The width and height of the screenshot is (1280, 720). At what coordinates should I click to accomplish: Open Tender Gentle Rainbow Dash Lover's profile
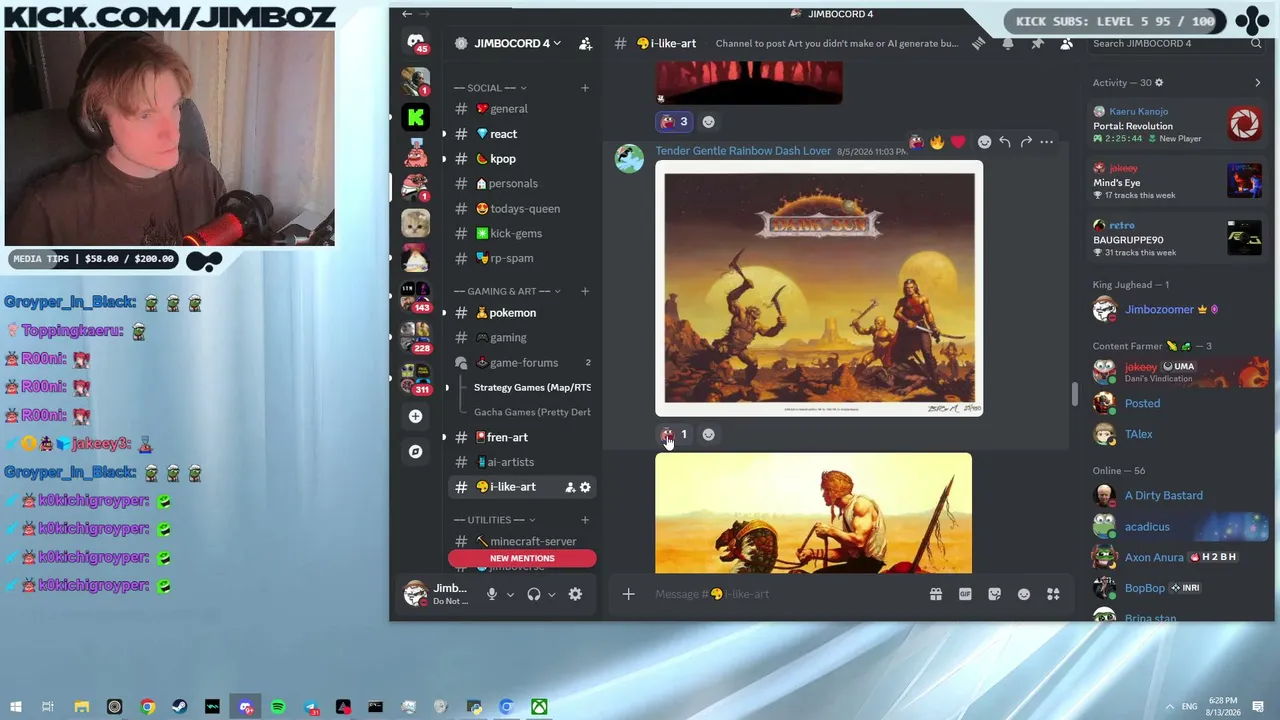tap(743, 151)
